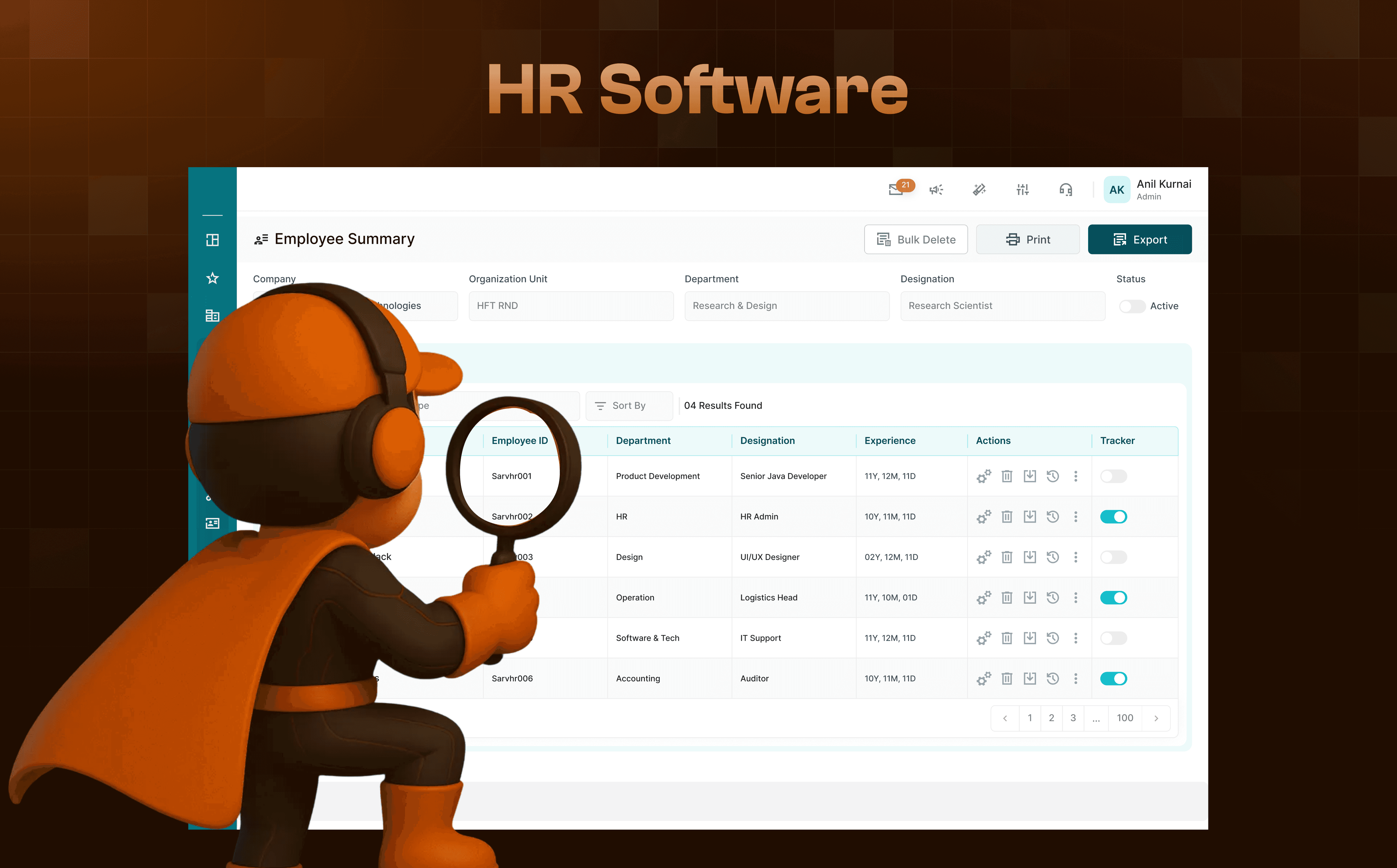Click history icon in HR Admin row
The width and height of the screenshot is (1397, 868).
[1053, 517]
